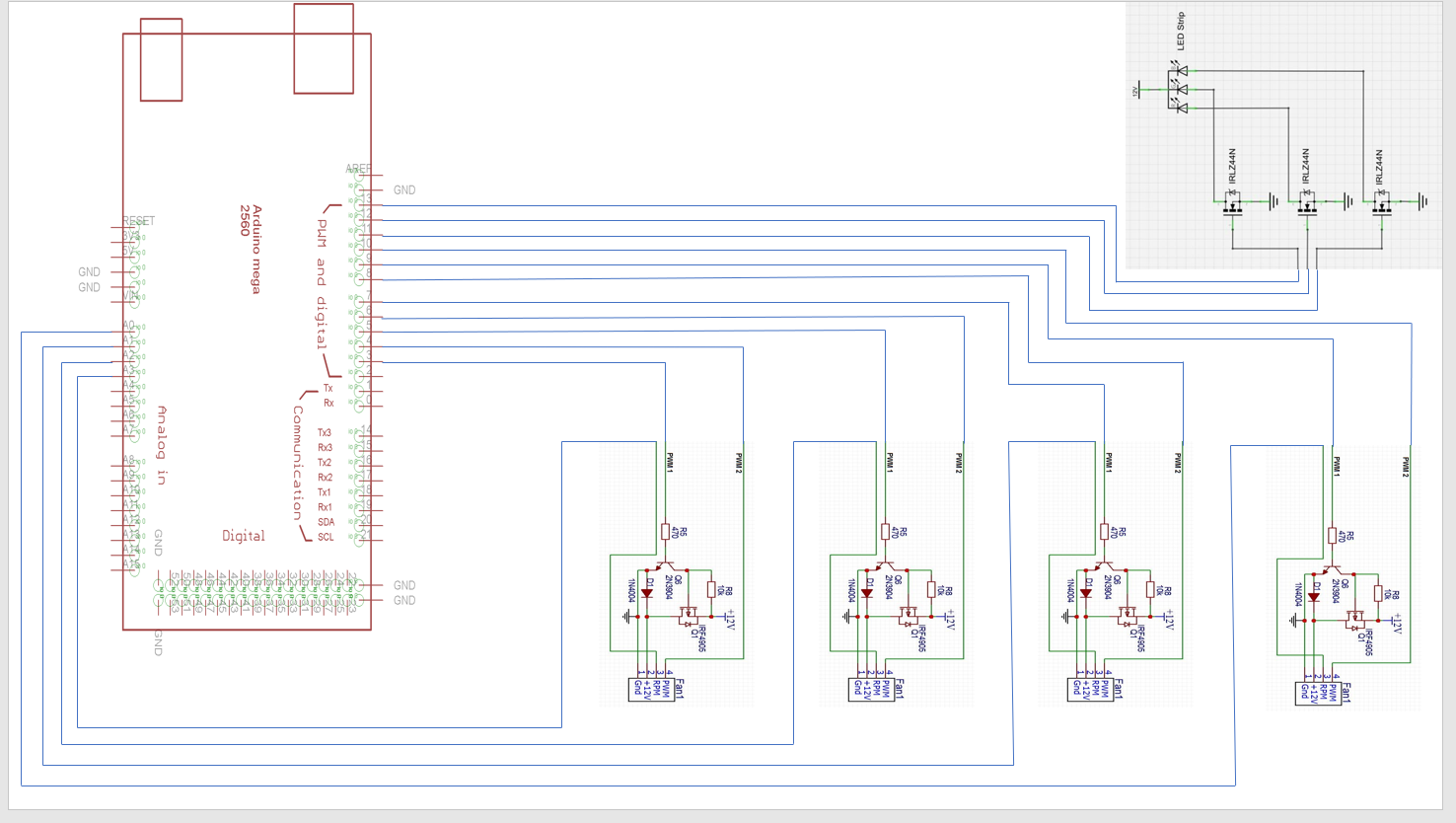Select Q1 IRF4905 MOSFET in second fan circuit
The height and width of the screenshot is (823, 1456).
[x=908, y=618]
